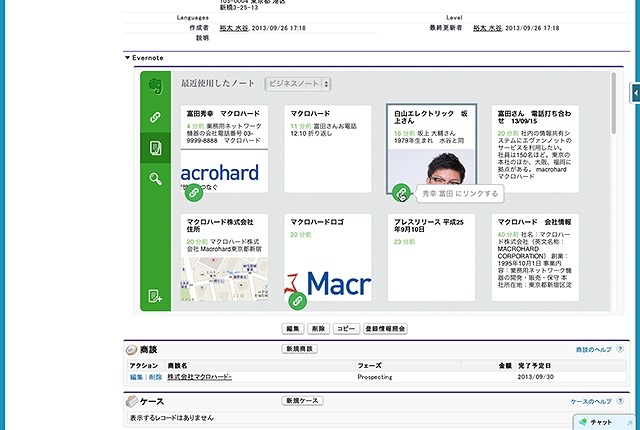Click the 新規商談 button
This screenshot has width=640, height=430.
[300, 349]
